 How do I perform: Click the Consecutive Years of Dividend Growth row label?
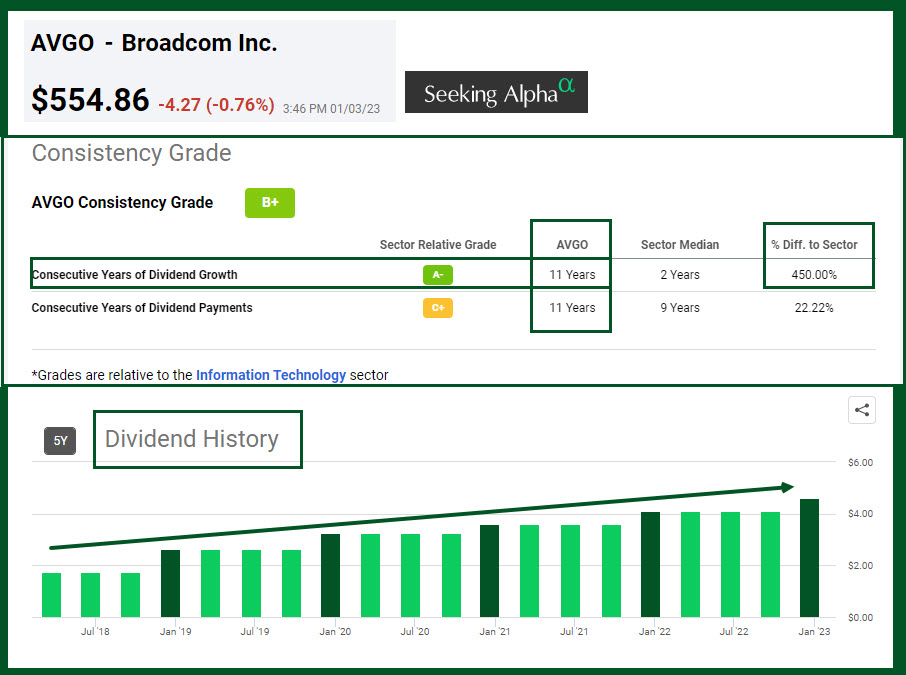coord(134,274)
